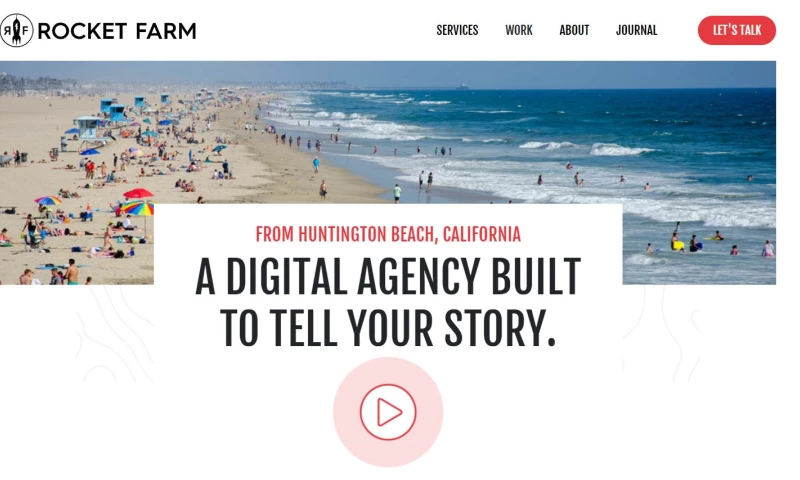The height and width of the screenshot is (480, 800).
Task: Click the faint contour lines left of headline
Action: pyautogui.click(x=115, y=334)
